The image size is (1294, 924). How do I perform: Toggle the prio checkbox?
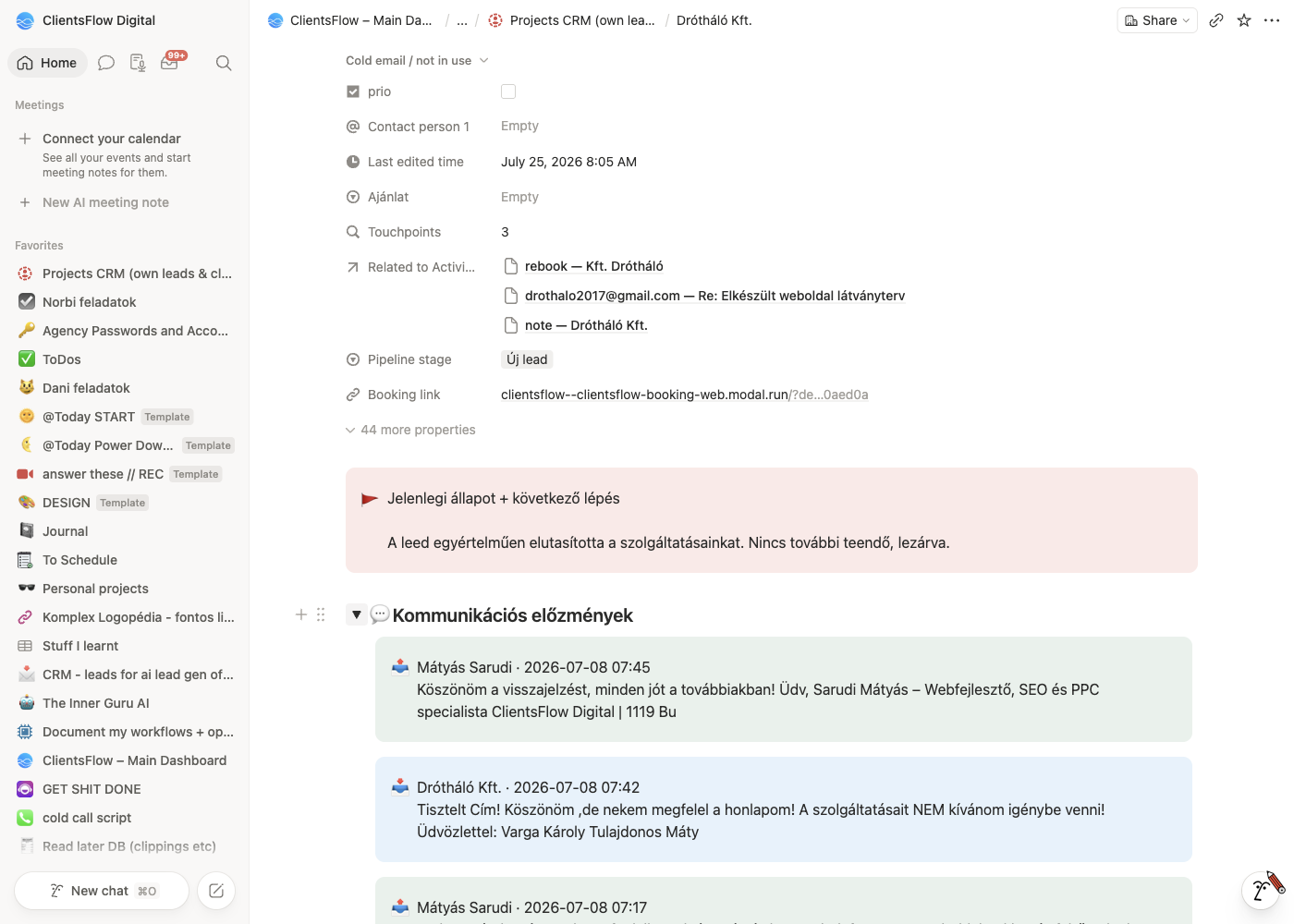point(508,91)
